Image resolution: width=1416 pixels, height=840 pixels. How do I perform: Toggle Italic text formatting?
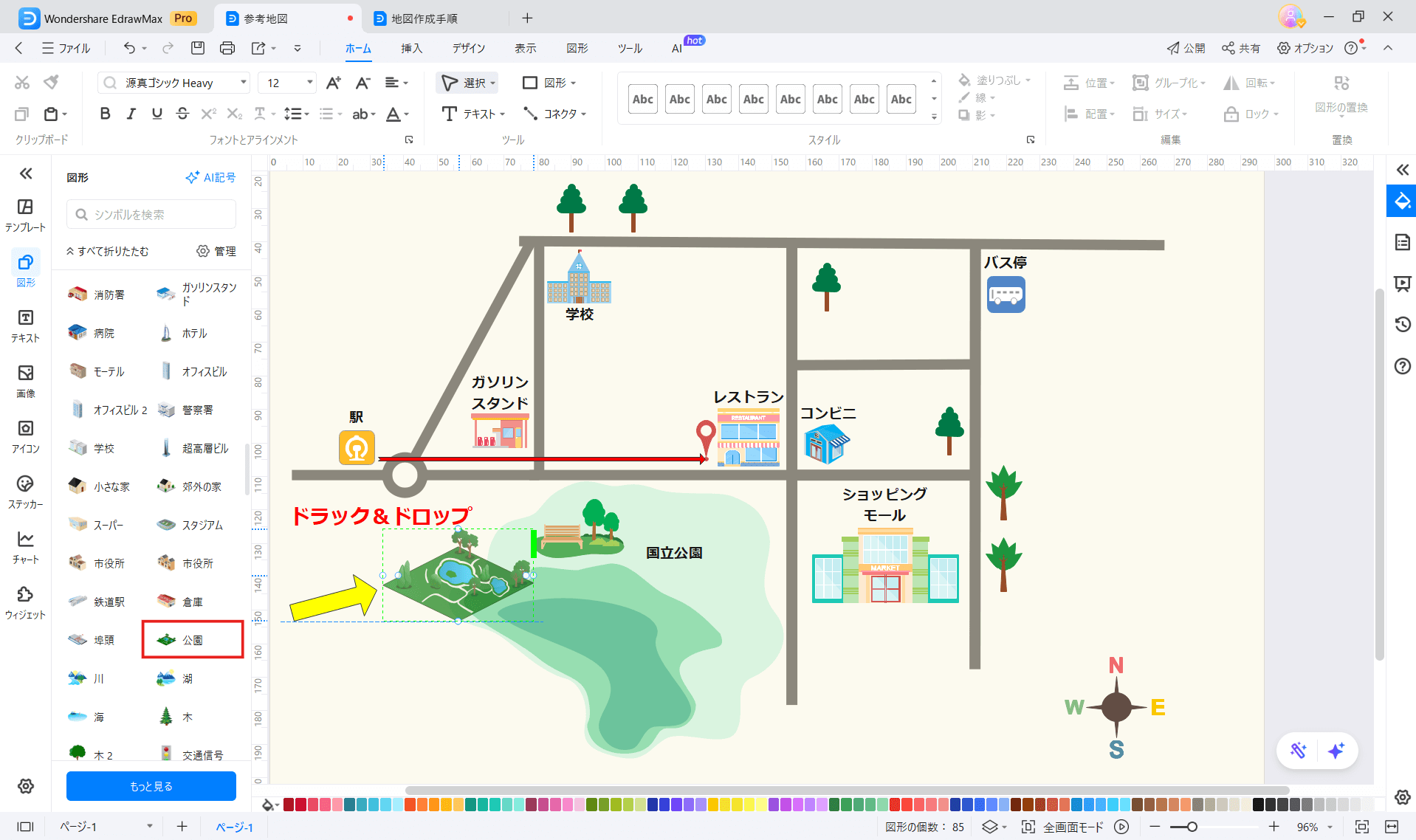[131, 114]
